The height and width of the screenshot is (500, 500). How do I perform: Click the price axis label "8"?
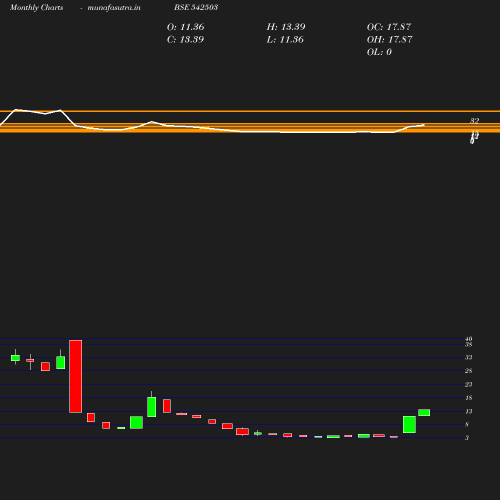pos(467,425)
